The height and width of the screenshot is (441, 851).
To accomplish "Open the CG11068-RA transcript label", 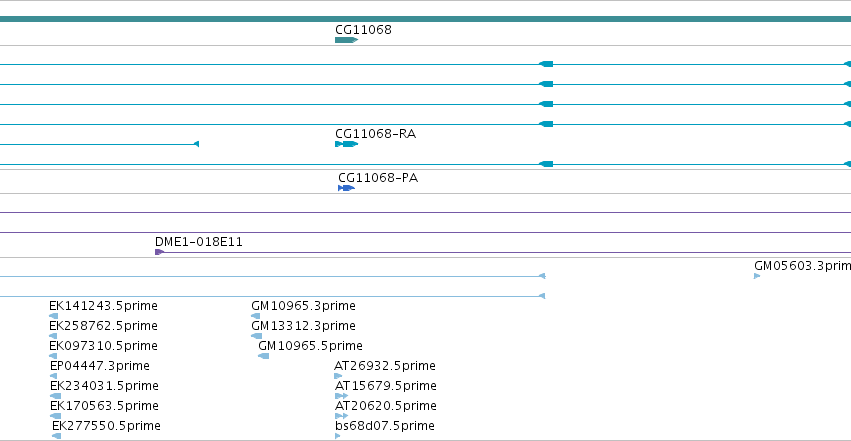I will (376, 134).
